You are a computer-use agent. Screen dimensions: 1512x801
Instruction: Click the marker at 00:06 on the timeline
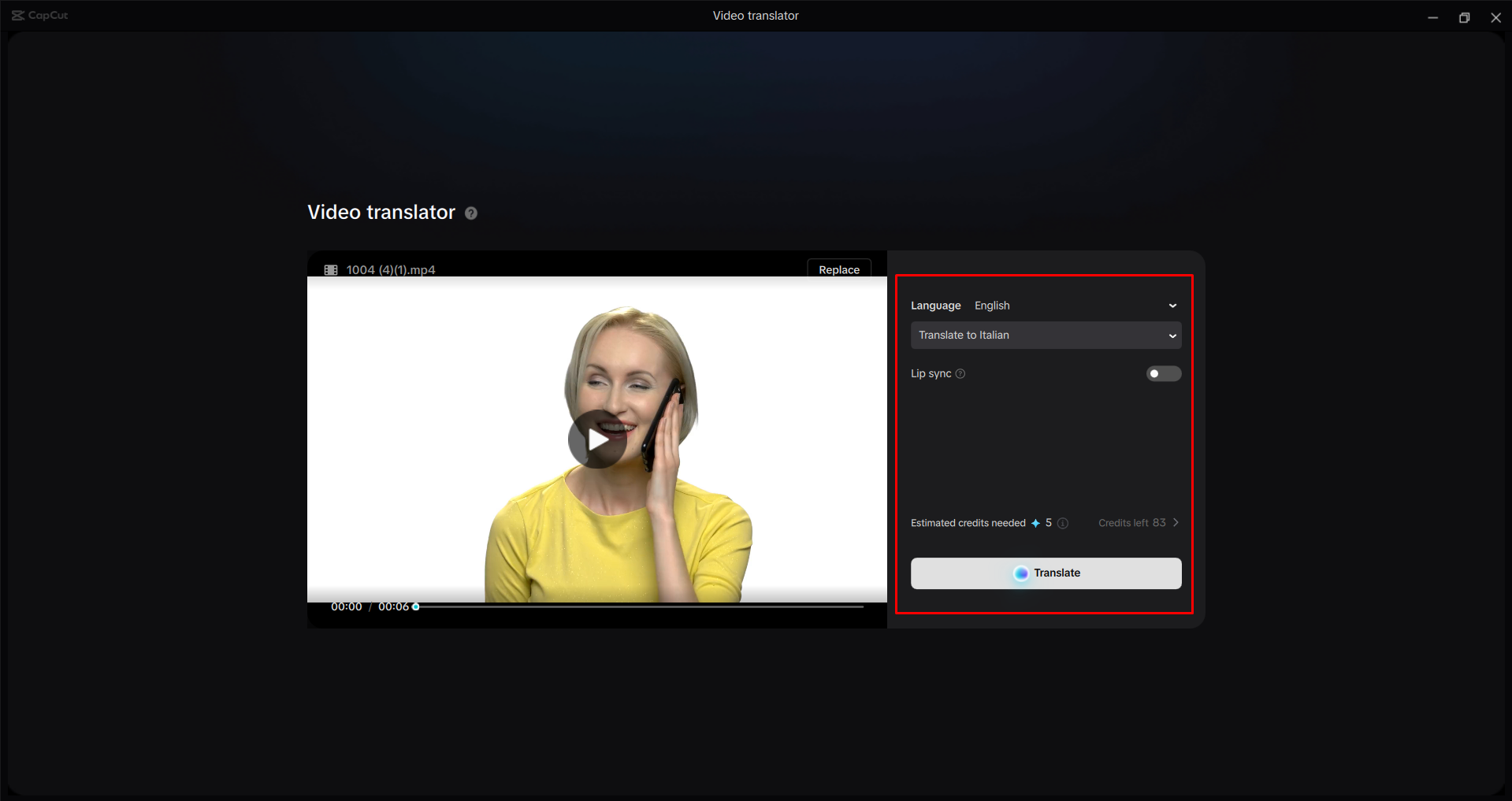coord(415,606)
